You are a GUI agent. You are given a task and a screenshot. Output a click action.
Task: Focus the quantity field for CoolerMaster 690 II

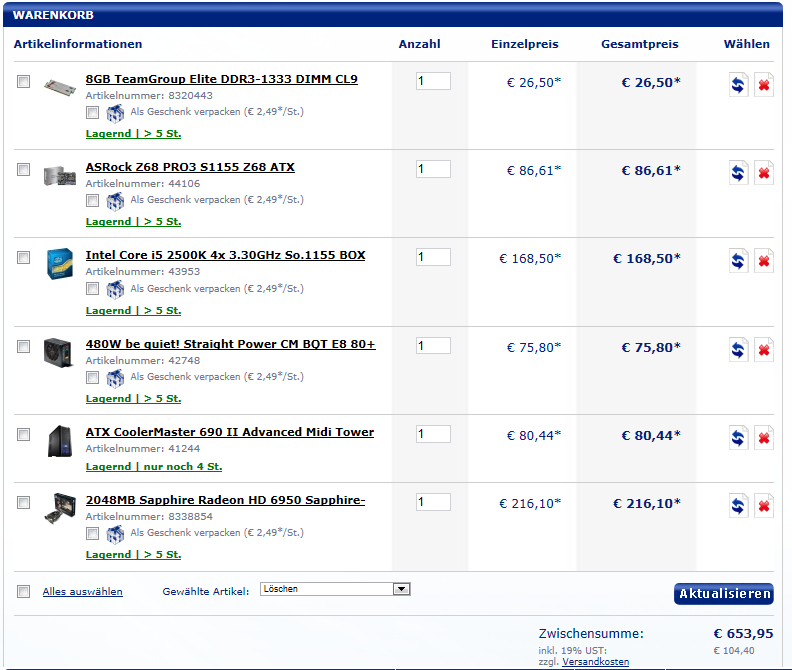[433, 434]
